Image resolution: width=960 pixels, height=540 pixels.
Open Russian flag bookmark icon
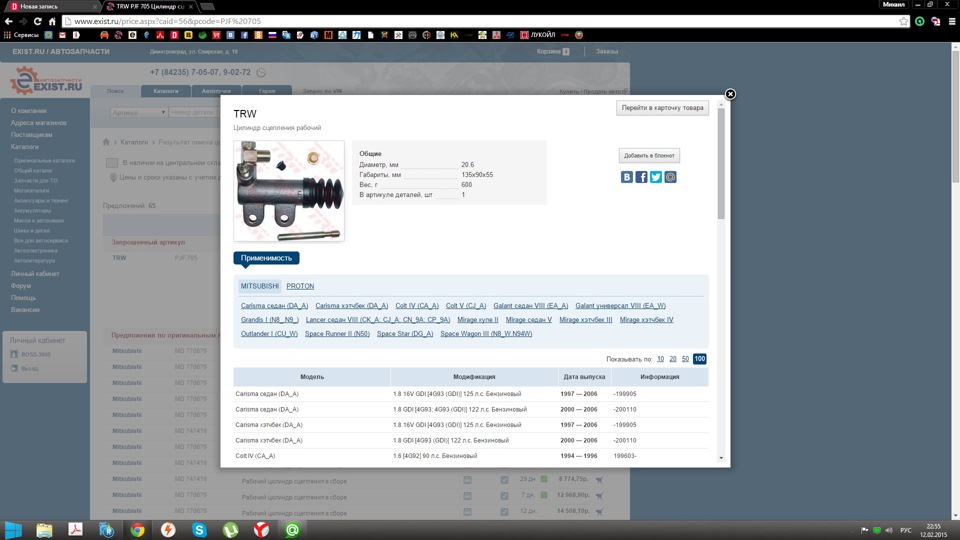coord(272,35)
